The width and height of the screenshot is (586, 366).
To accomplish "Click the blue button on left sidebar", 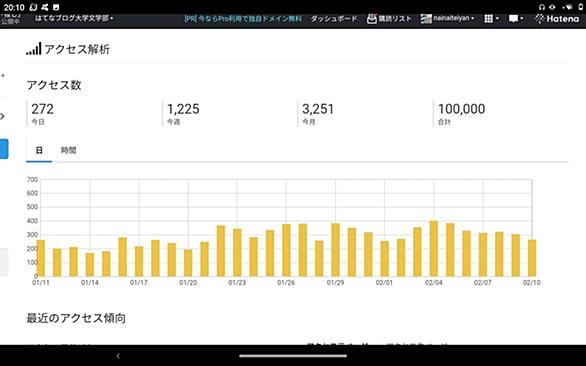I will point(4,149).
